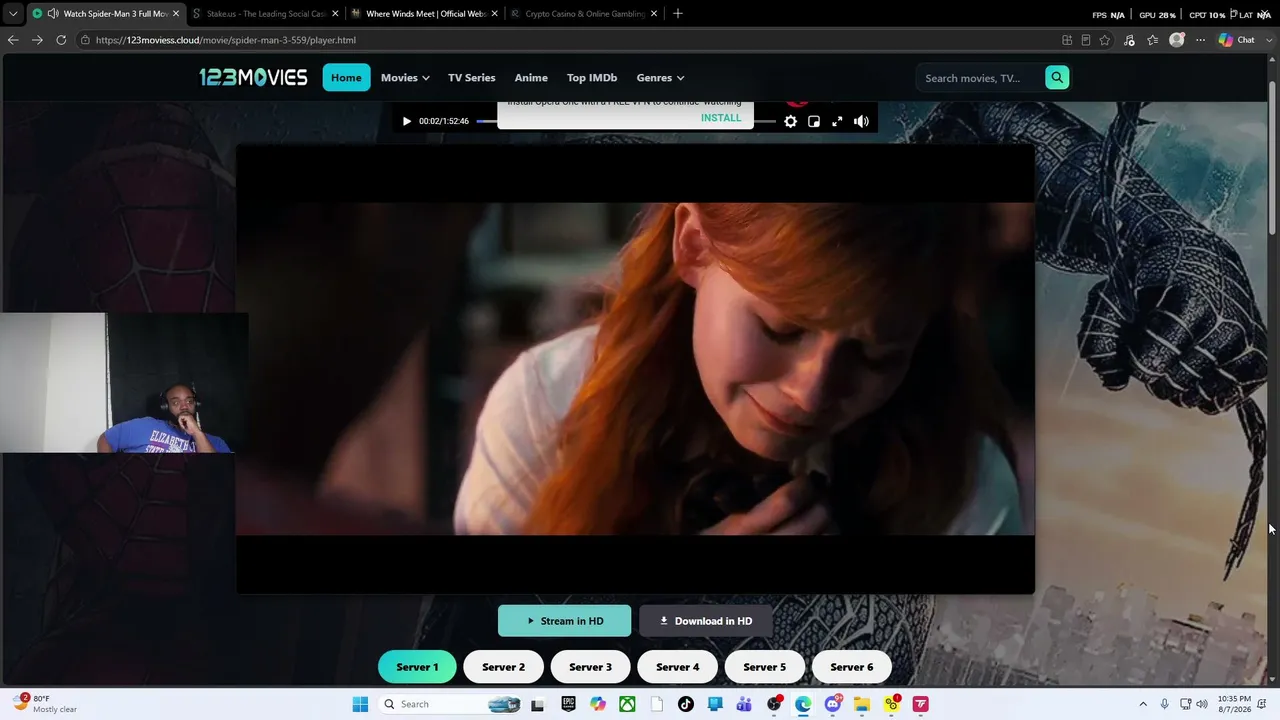Close the Crypto Casino tab
The image size is (1280, 720).
pyautogui.click(x=655, y=14)
